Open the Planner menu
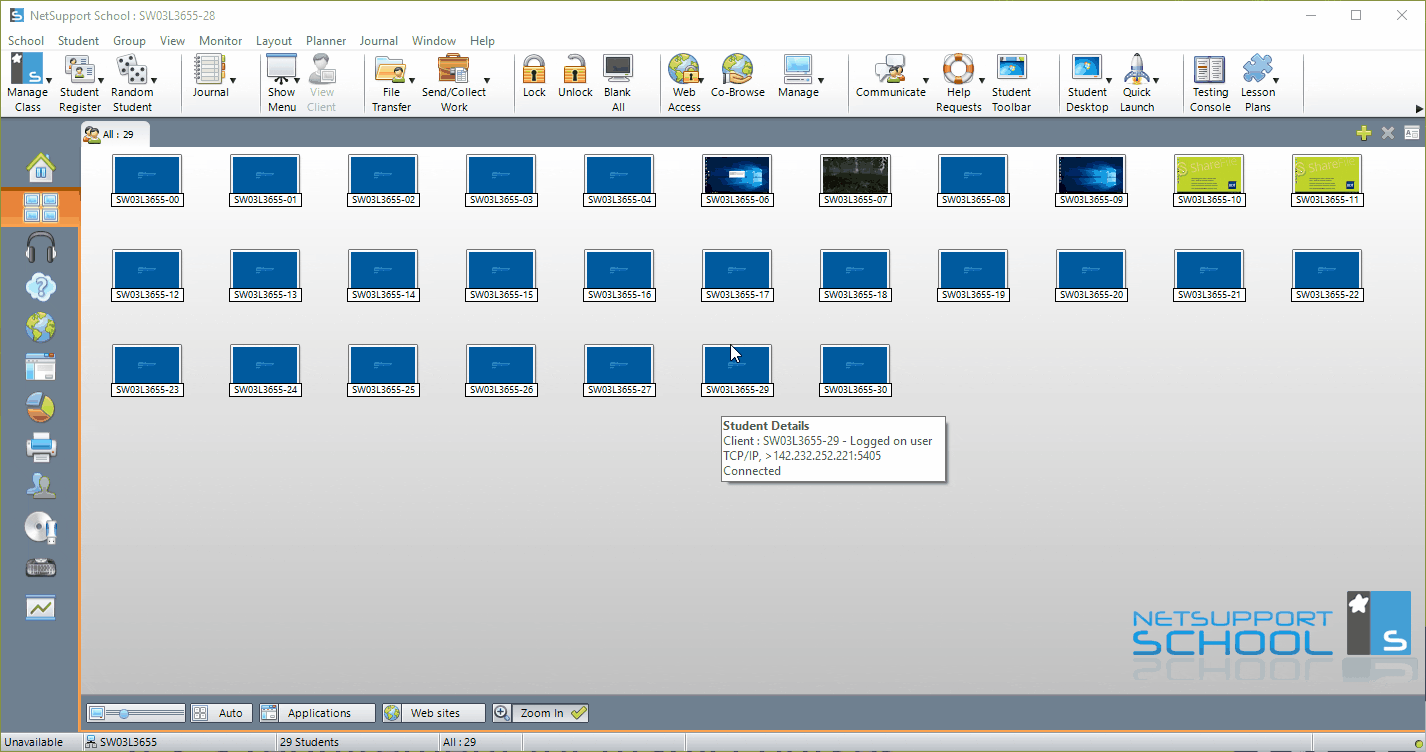The image size is (1426, 752). [x=326, y=41]
